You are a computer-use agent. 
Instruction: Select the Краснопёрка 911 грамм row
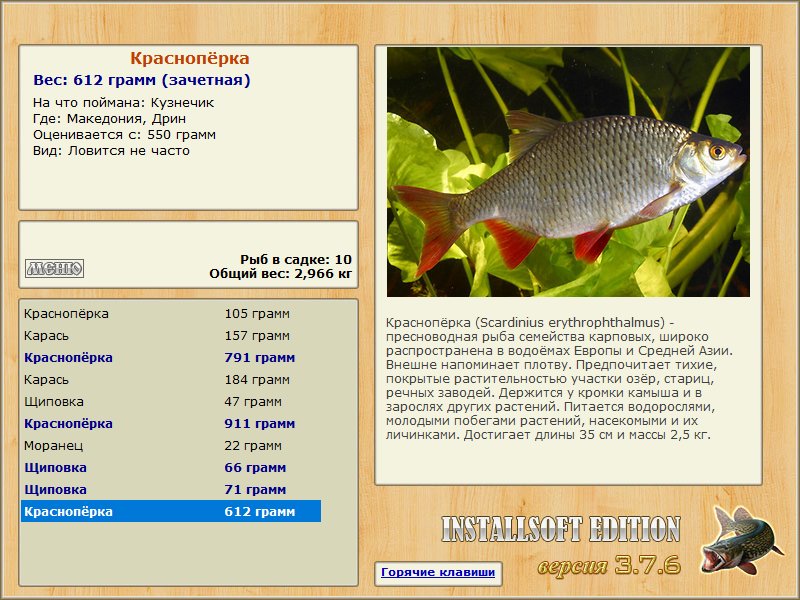[x=171, y=423]
